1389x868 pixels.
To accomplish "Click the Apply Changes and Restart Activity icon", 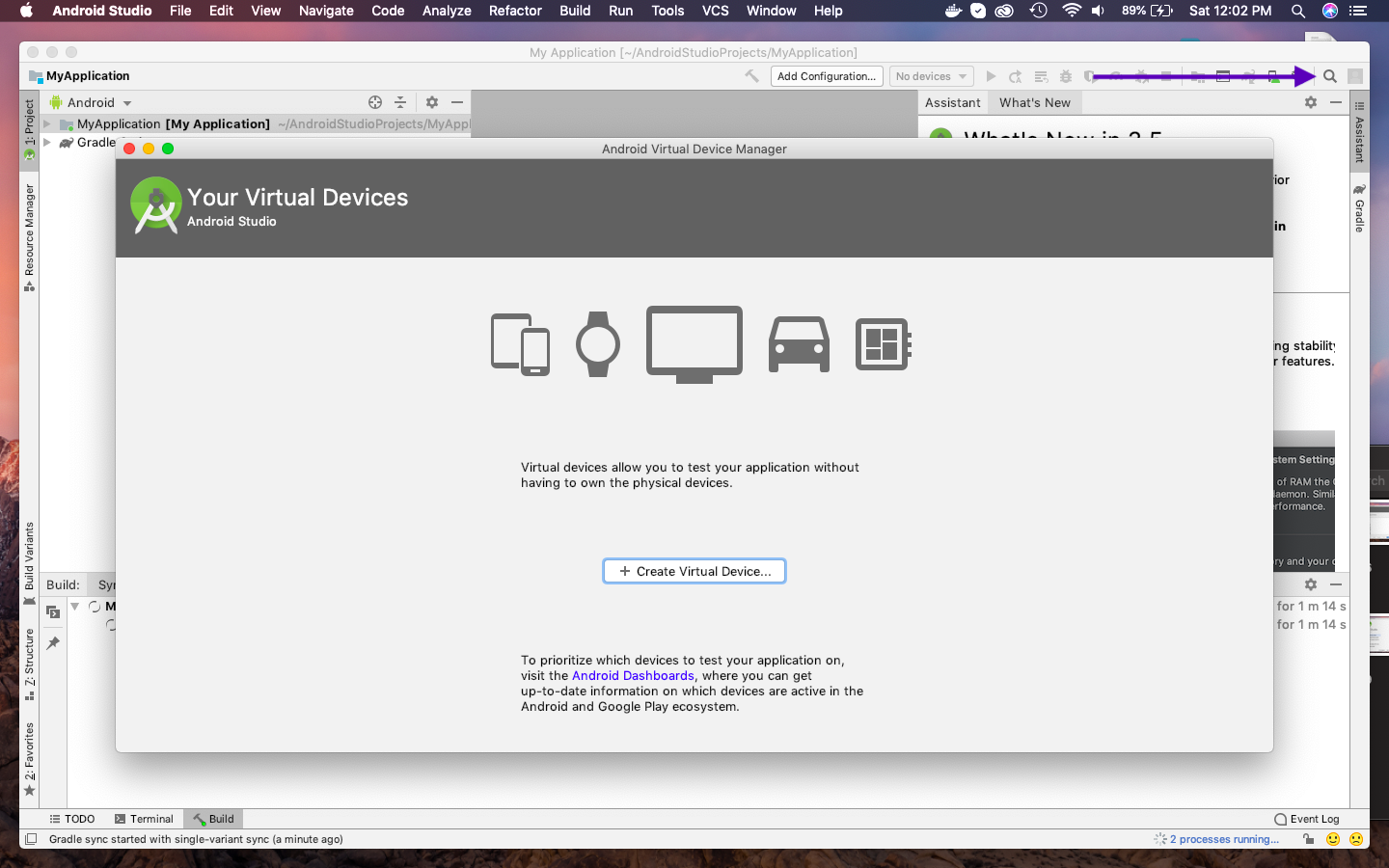I will coord(1015,76).
